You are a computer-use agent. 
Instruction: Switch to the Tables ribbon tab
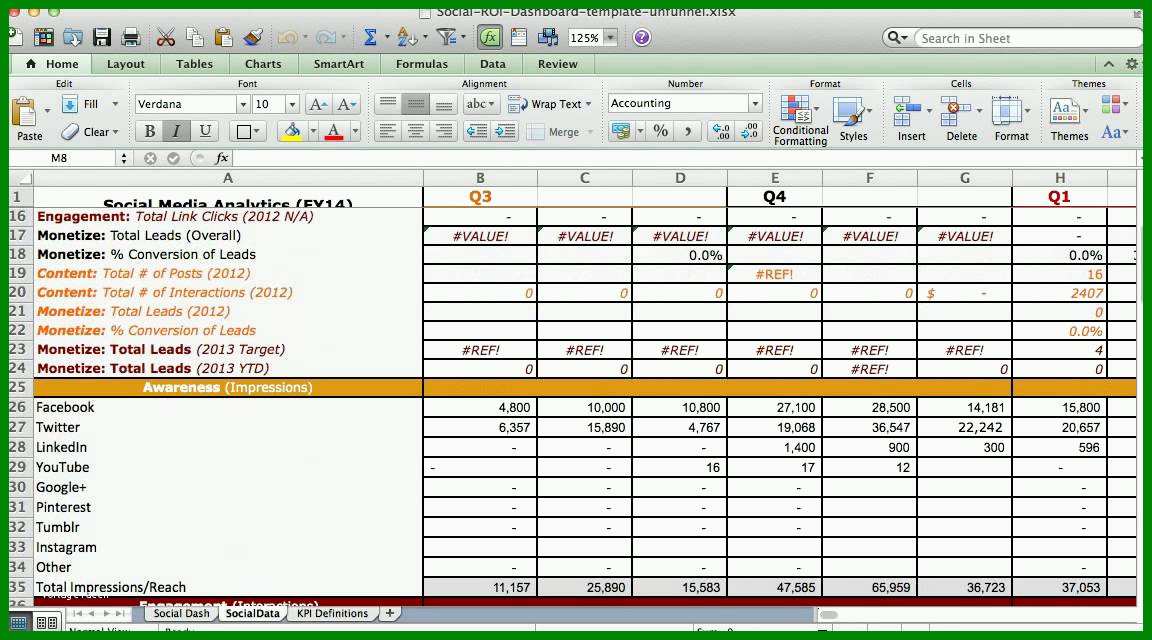coord(194,64)
